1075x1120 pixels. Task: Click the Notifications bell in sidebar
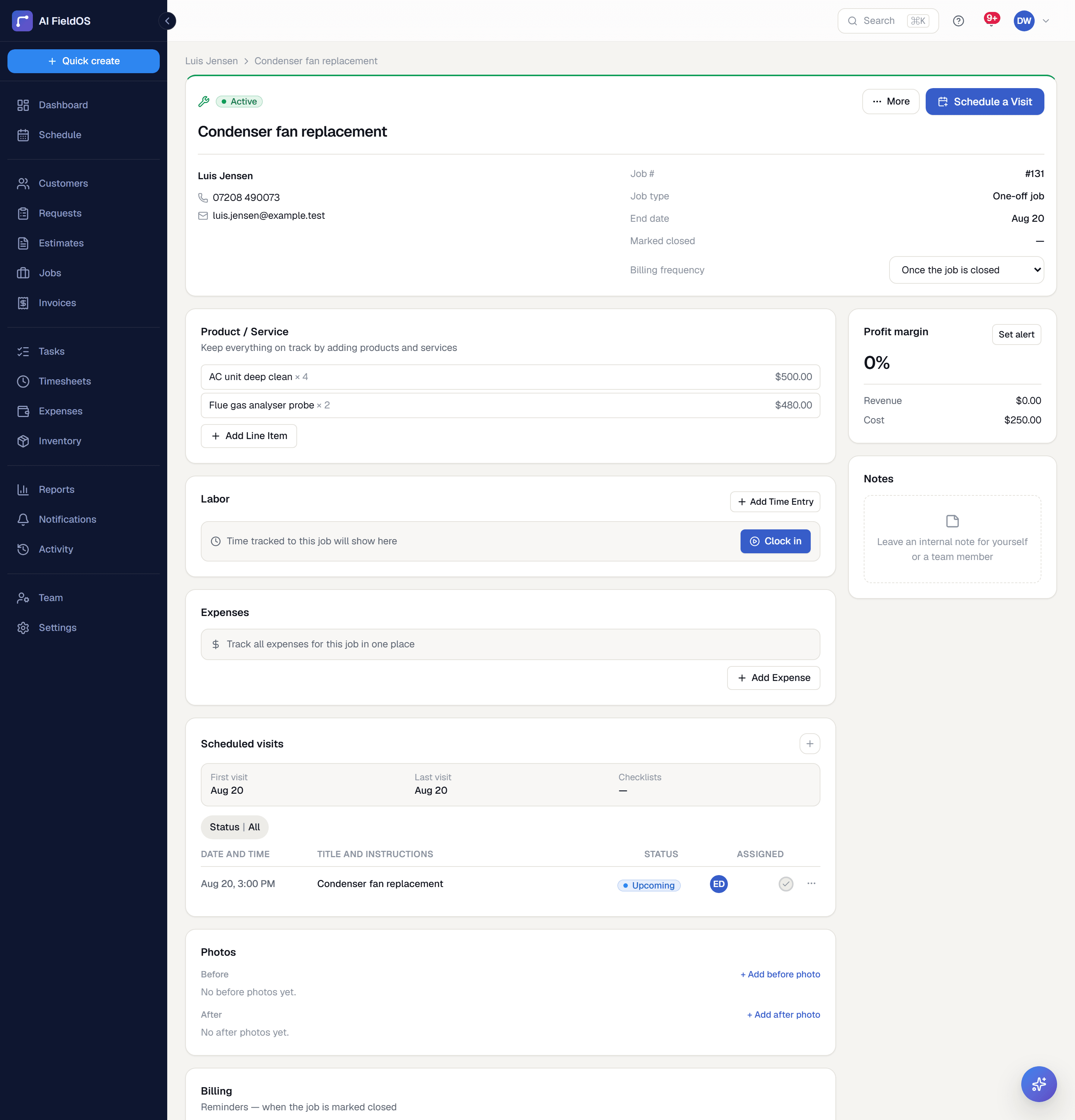(x=23, y=519)
